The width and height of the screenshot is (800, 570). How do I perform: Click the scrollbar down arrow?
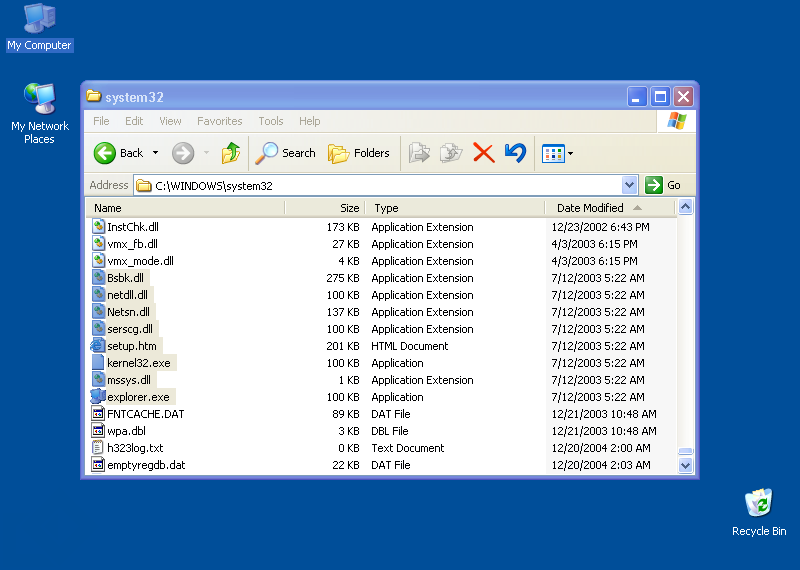[x=685, y=465]
